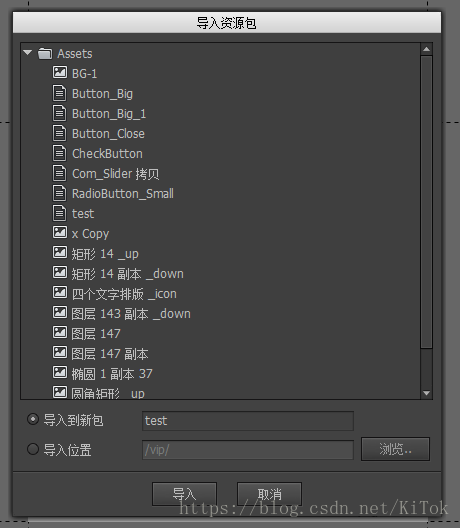Click image icon beside 图层 143 副本 _down
This screenshot has width=460, height=528.
(60, 312)
